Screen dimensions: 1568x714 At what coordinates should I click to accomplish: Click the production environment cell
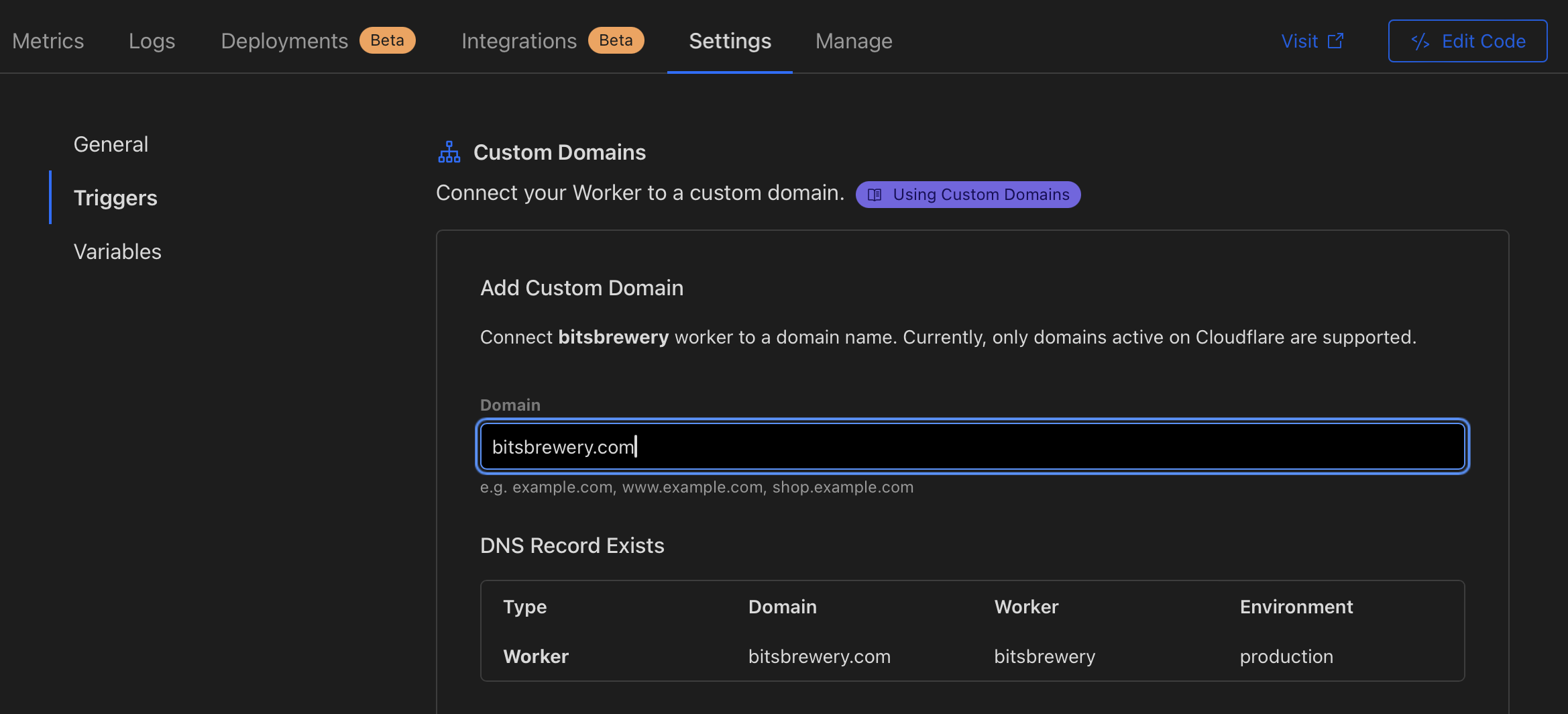tap(1286, 656)
